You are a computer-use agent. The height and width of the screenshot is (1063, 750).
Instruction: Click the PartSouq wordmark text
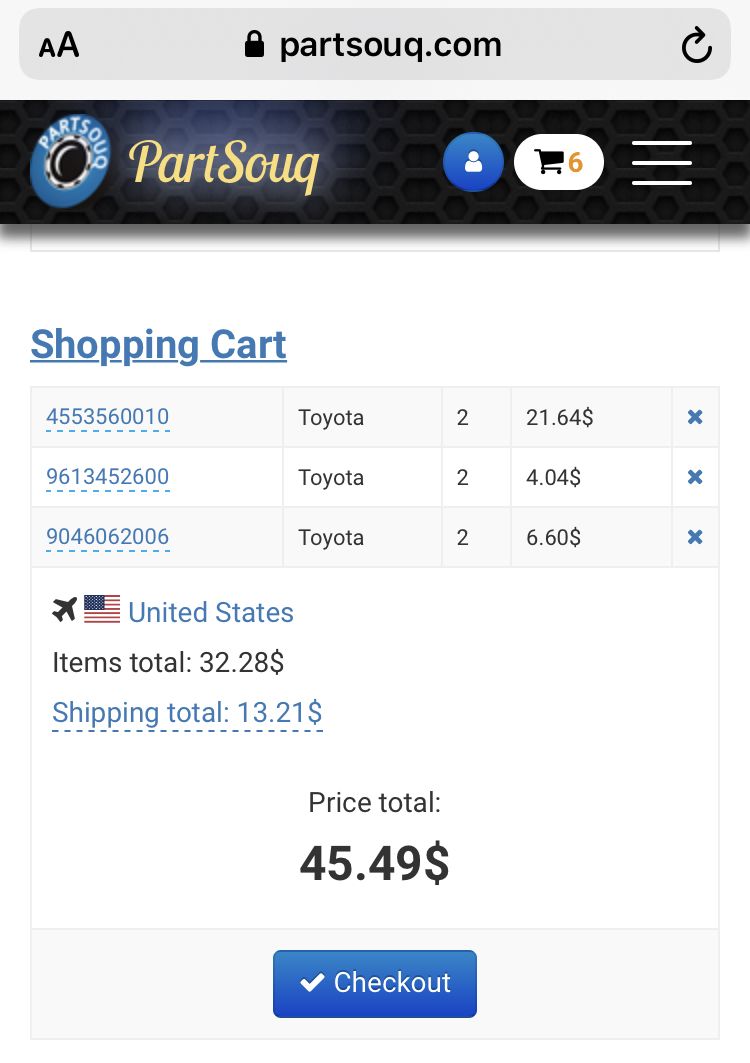click(224, 165)
